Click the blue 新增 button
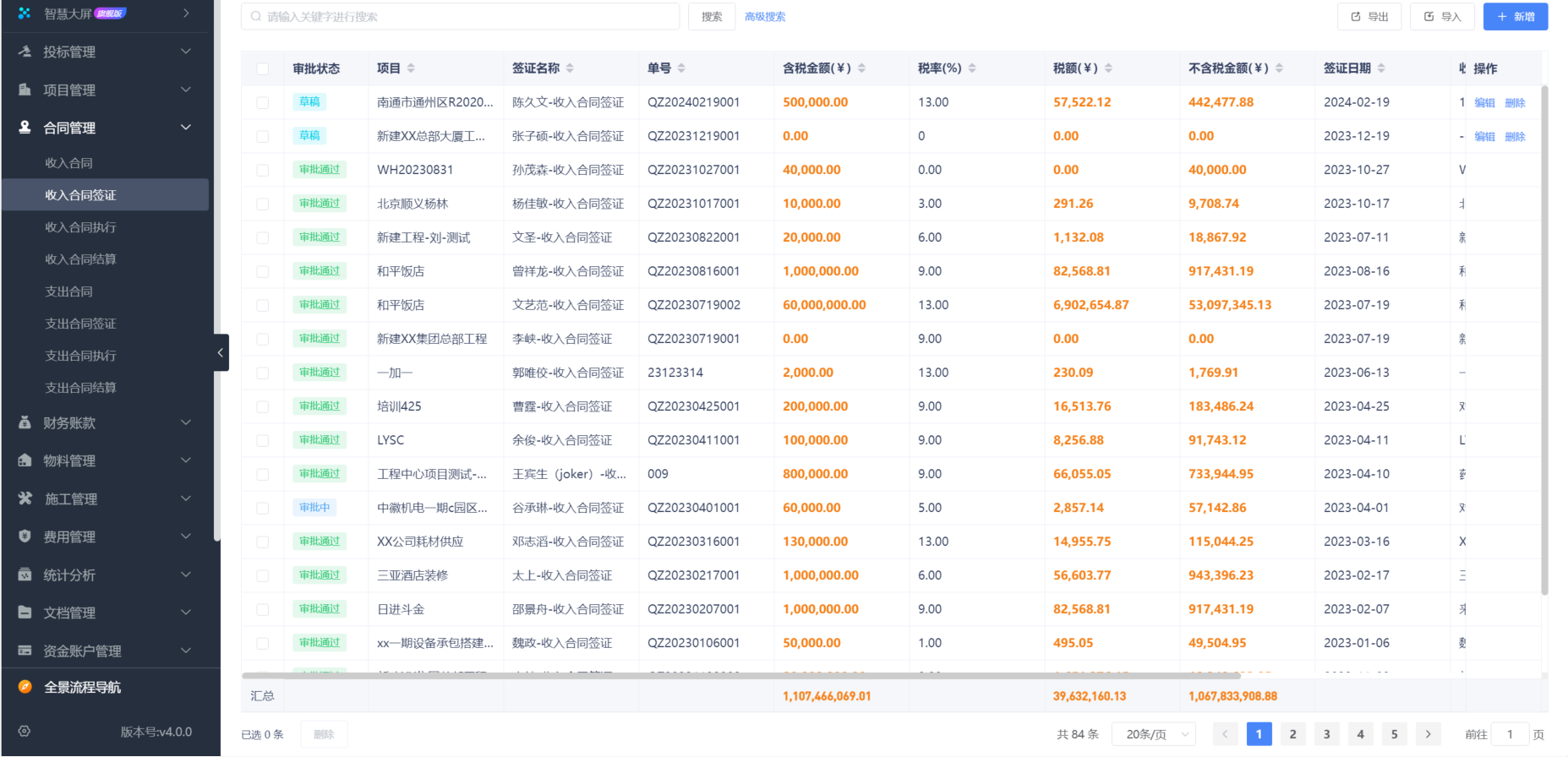1568x757 pixels. 1515,17
